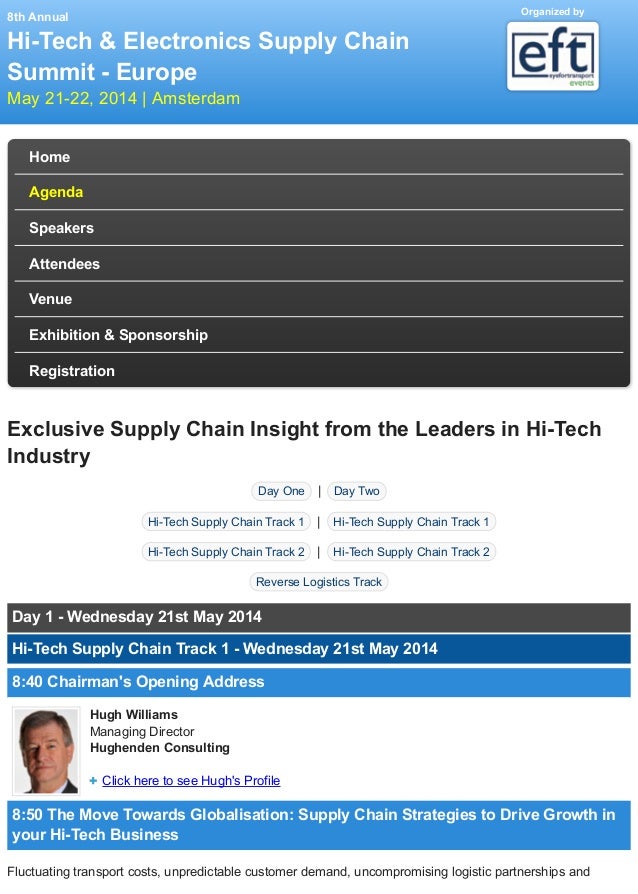Viewport: 638px width, 894px height.
Task: Click Hugh Williams' portrait photo
Action: pyautogui.click(x=46, y=751)
